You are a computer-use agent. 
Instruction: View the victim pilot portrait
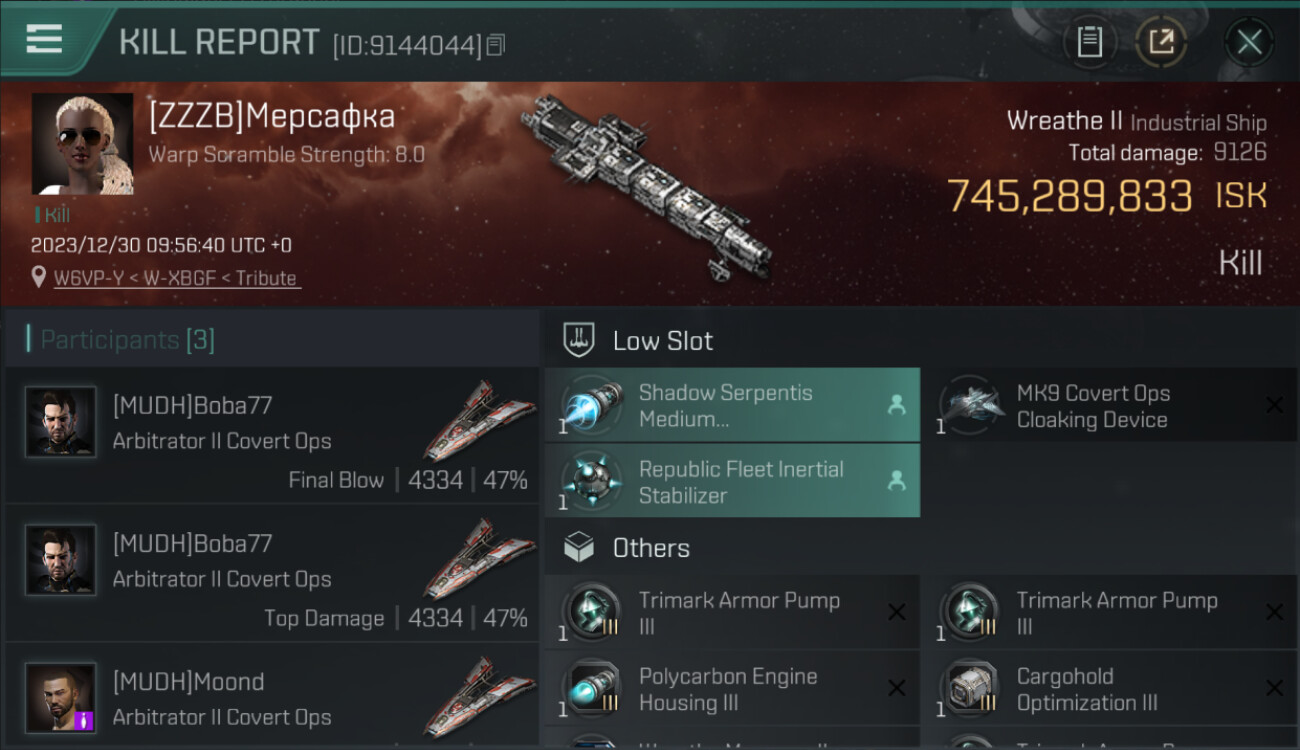82,143
